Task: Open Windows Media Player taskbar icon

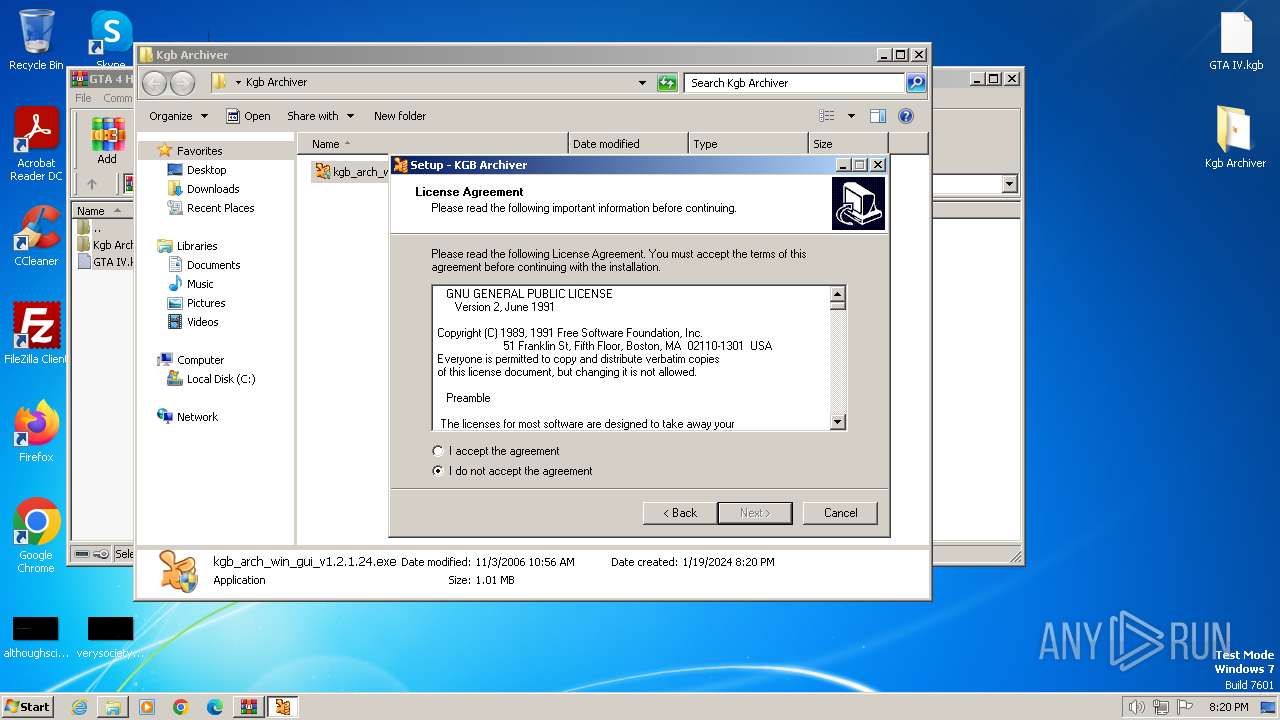Action: (x=147, y=707)
